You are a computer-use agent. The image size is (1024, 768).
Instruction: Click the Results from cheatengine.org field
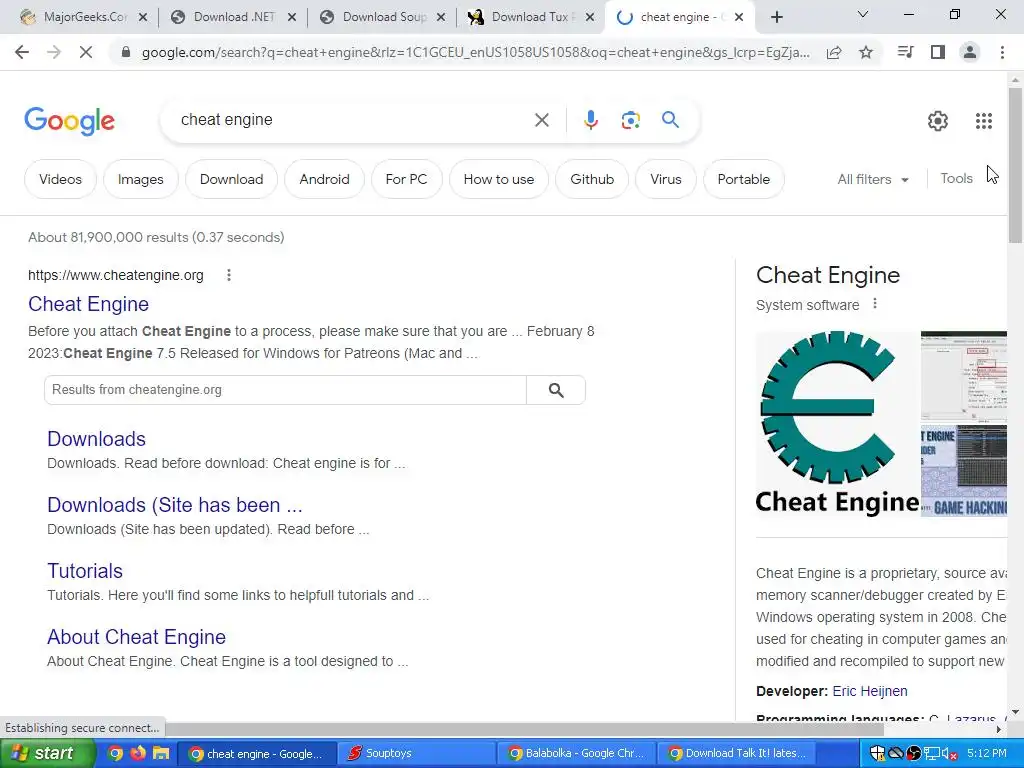point(285,390)
